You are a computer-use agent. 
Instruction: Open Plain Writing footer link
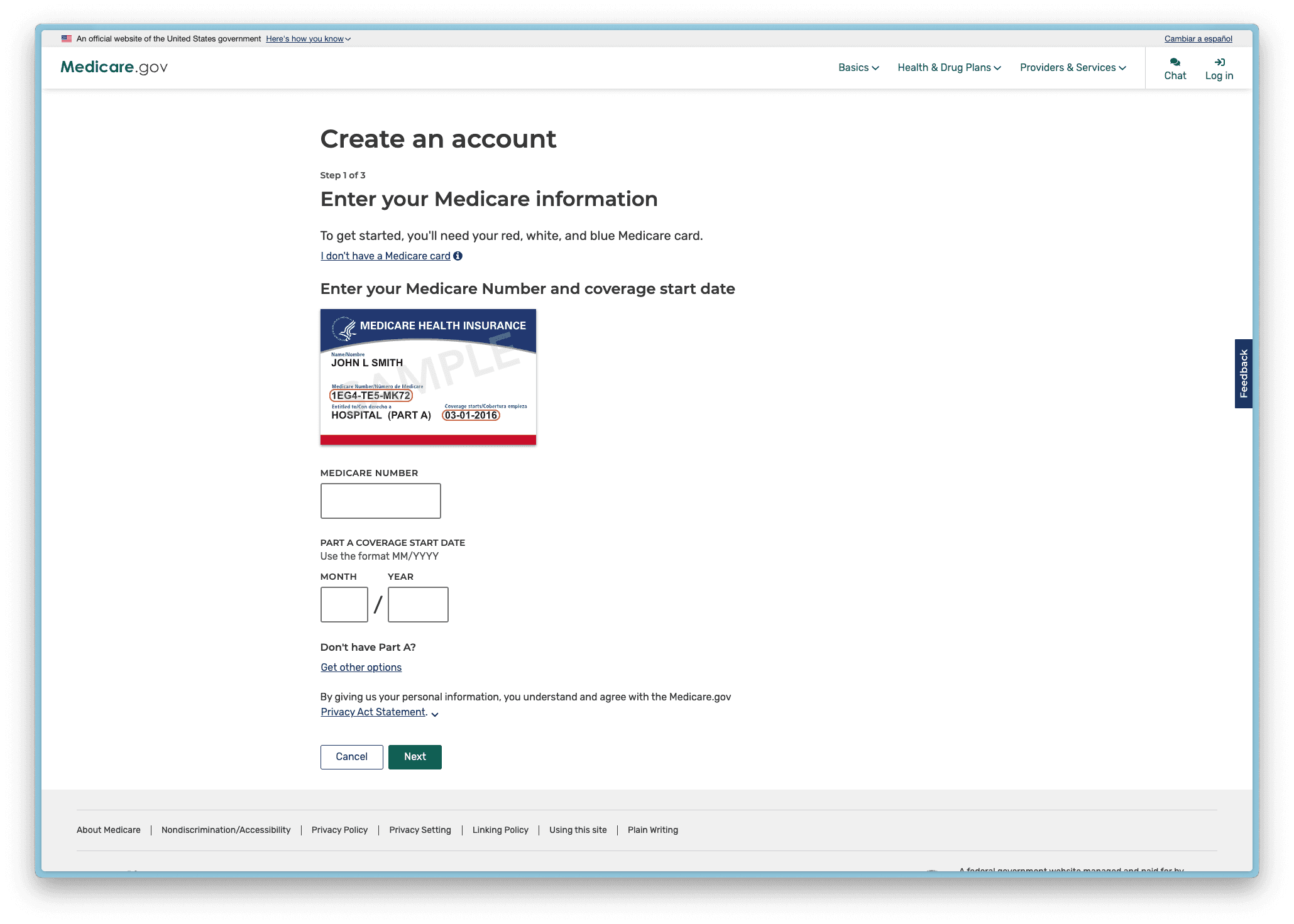pyautogui.click(x=653, y=830)
